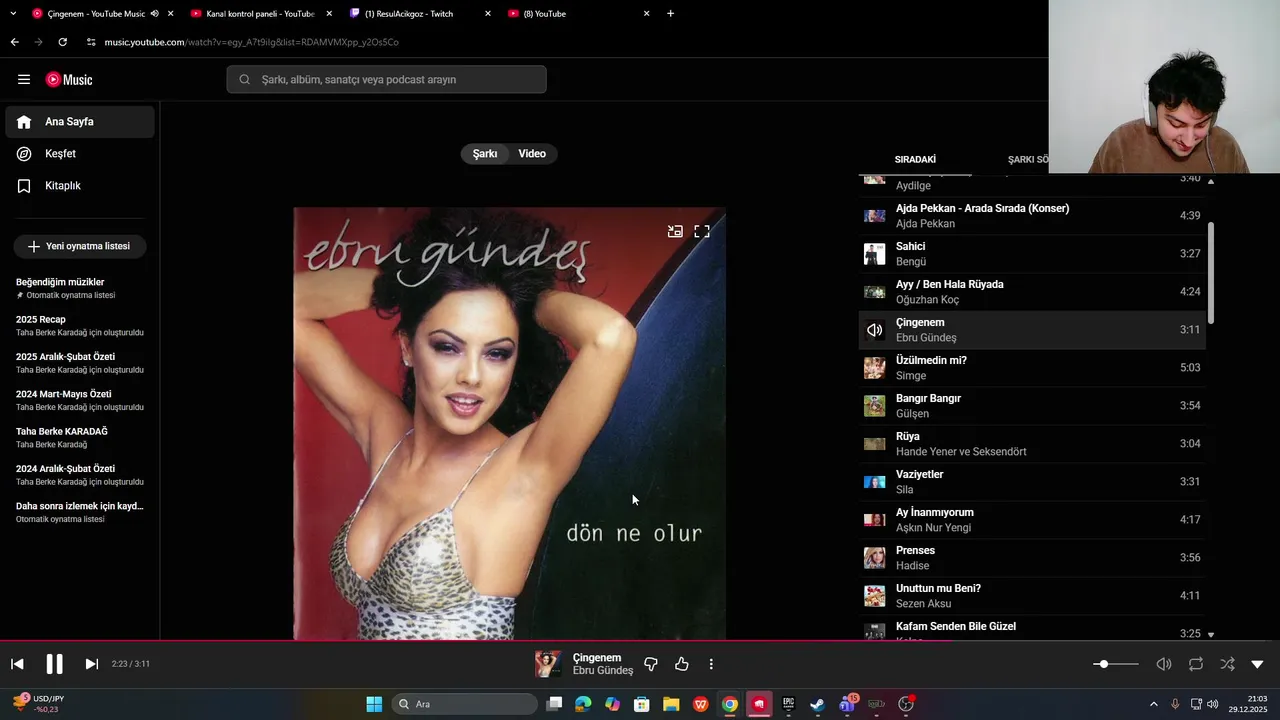
Task: Click queue scroll up arrow
Action: 1211,181
